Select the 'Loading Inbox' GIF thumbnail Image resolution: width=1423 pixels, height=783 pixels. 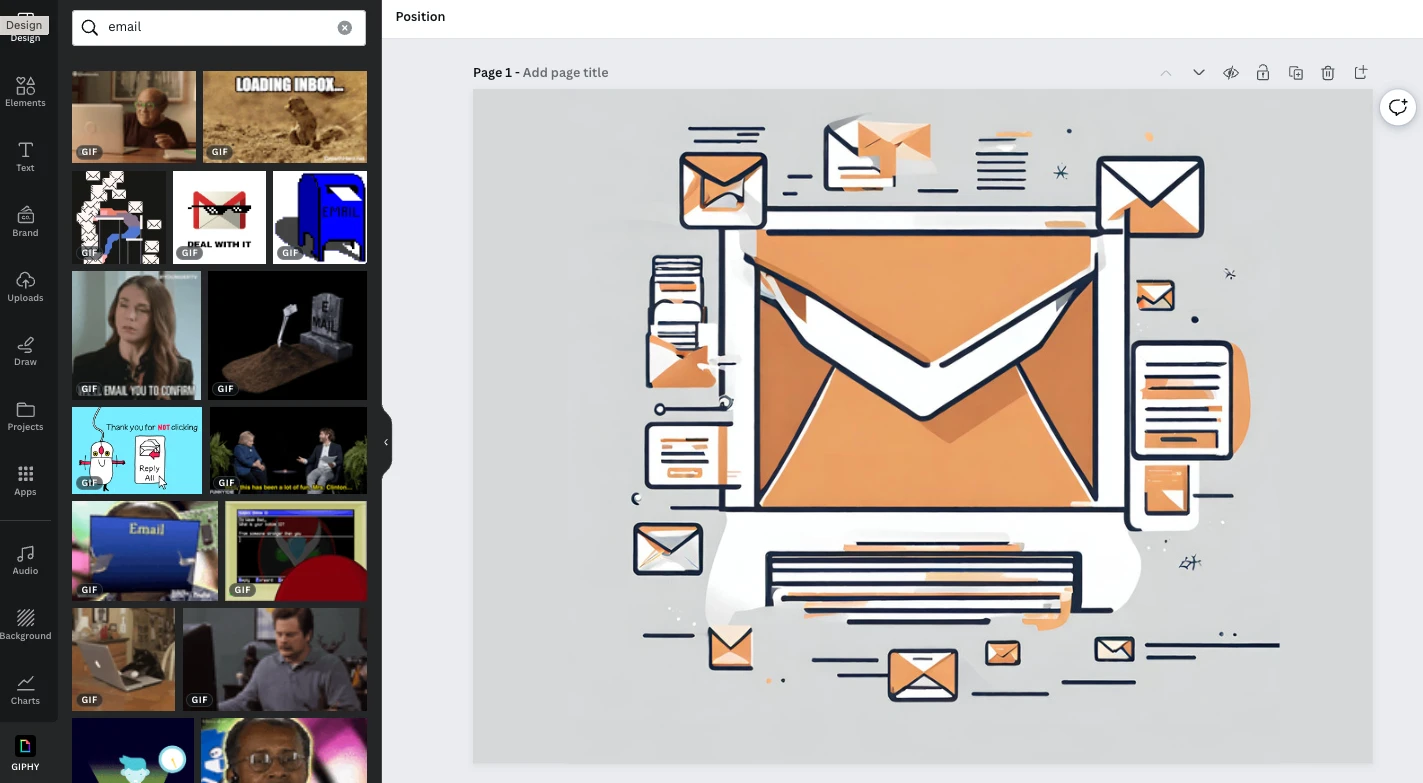click(x=285, y=117)
